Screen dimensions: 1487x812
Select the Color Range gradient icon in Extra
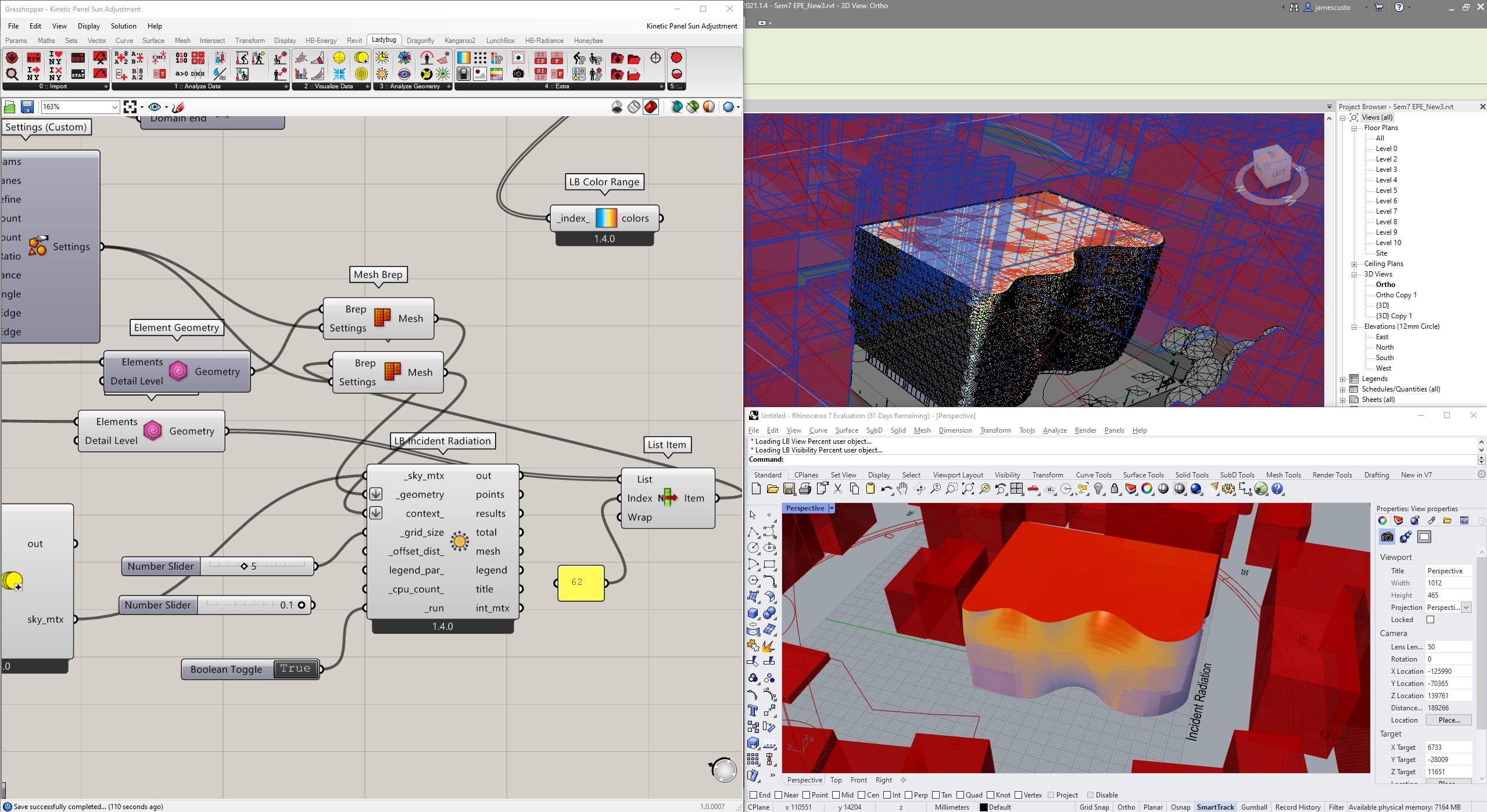[463, 58]
